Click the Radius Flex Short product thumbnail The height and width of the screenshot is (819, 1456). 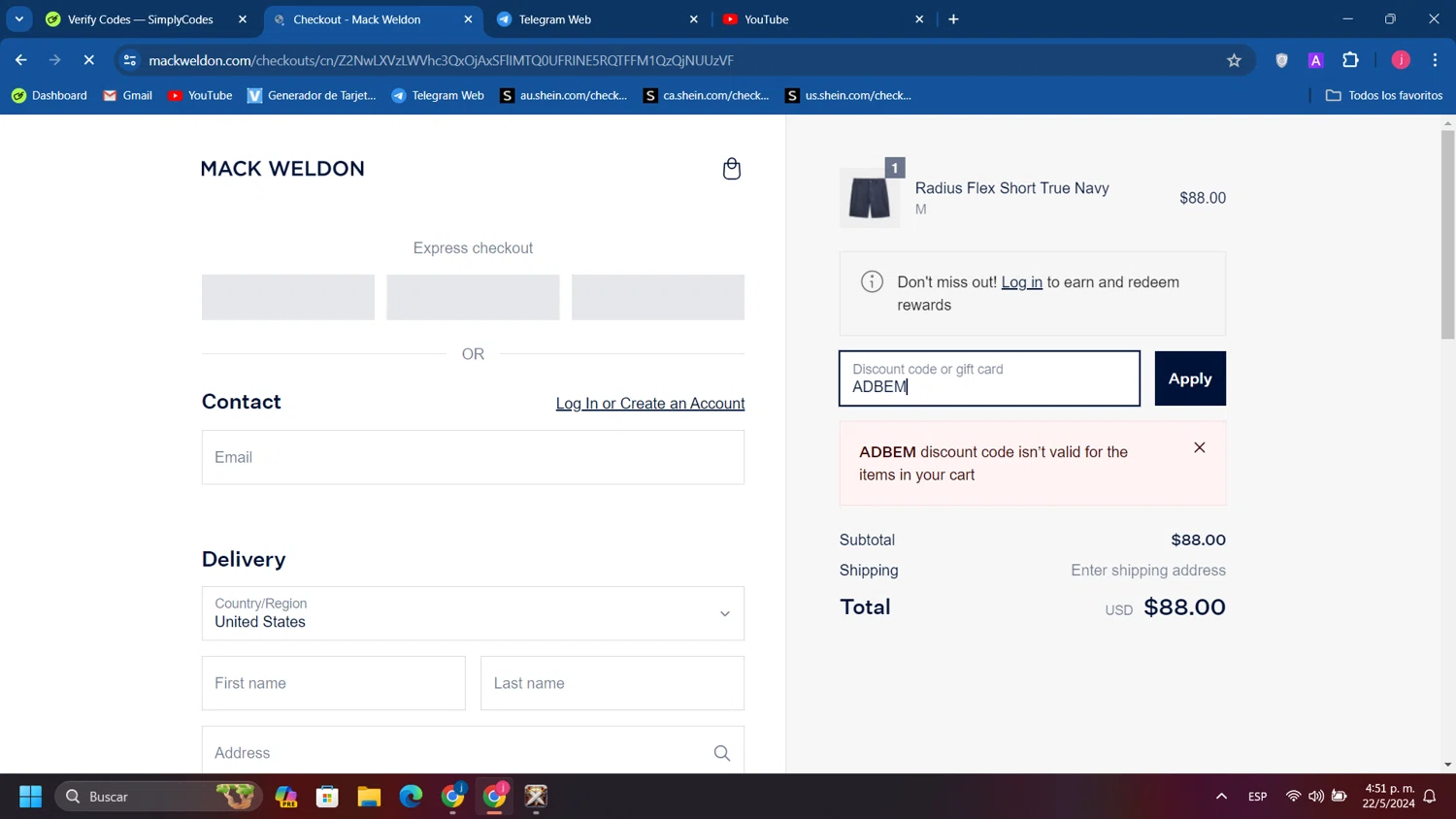coord(870,198)
